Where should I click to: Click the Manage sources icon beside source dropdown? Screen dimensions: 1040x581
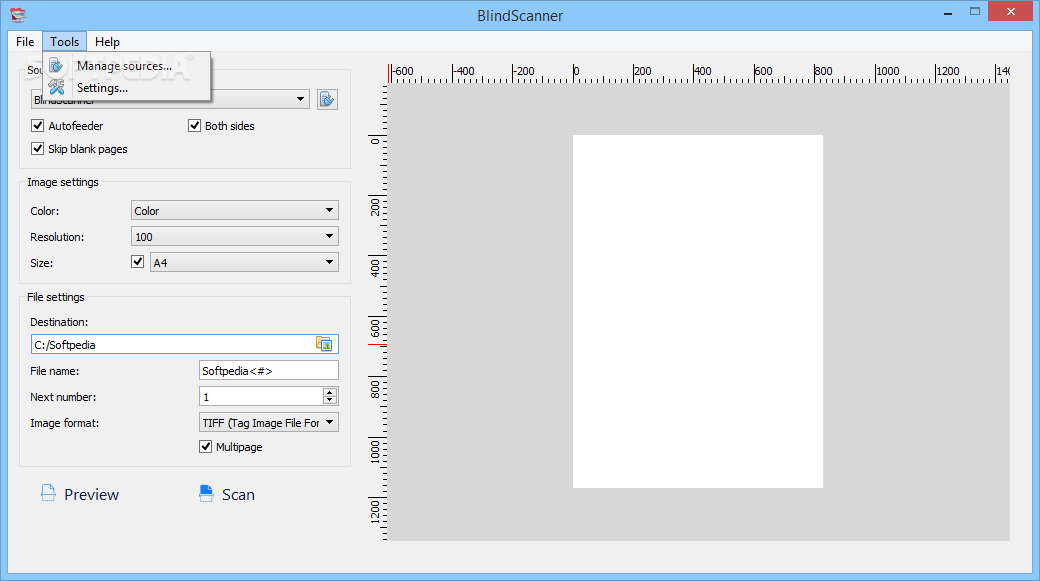pyautogui.click(x=327, y=99)
